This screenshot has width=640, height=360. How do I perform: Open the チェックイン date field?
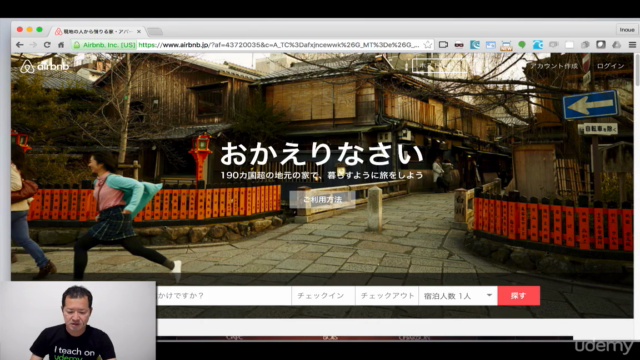pos(323,296)
